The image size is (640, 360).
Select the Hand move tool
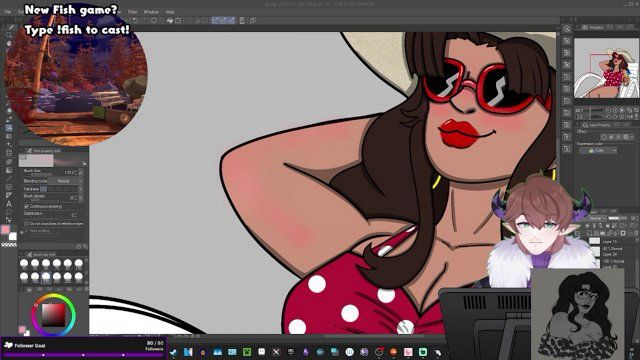pyautogui.click(x=9, y=43)
